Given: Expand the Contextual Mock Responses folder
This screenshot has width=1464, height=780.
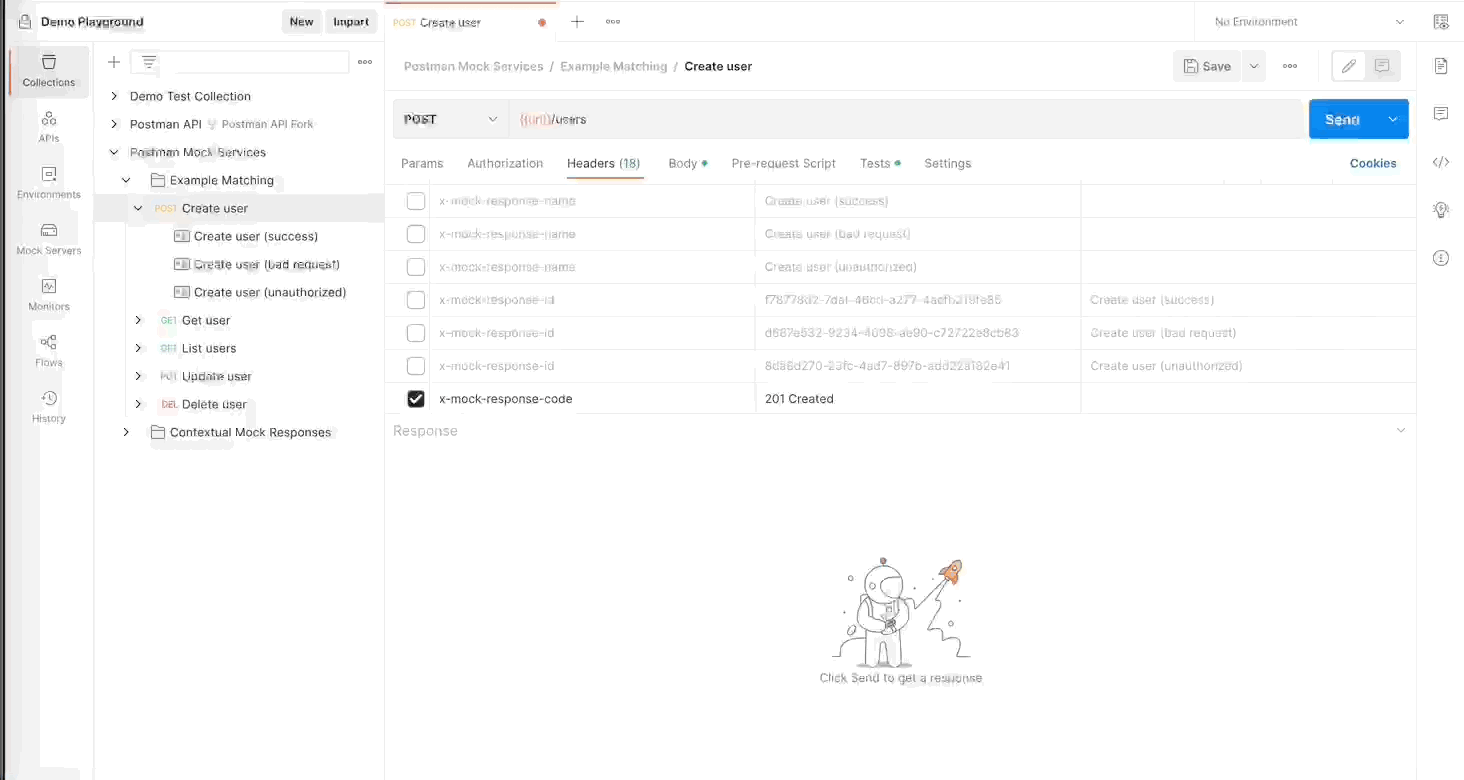Looking at the screenshot, I should tap(126, 432).
